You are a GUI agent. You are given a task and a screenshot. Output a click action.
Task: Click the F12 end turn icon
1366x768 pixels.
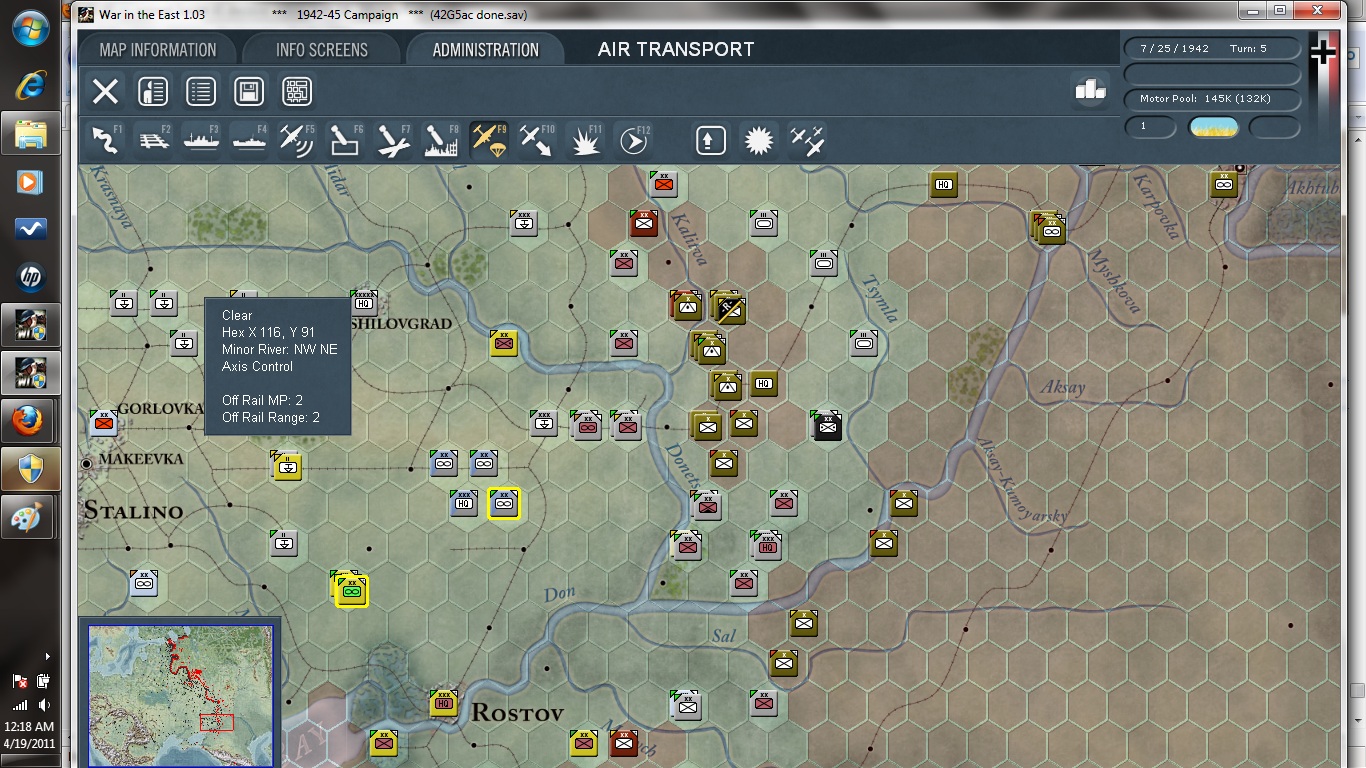633,140
